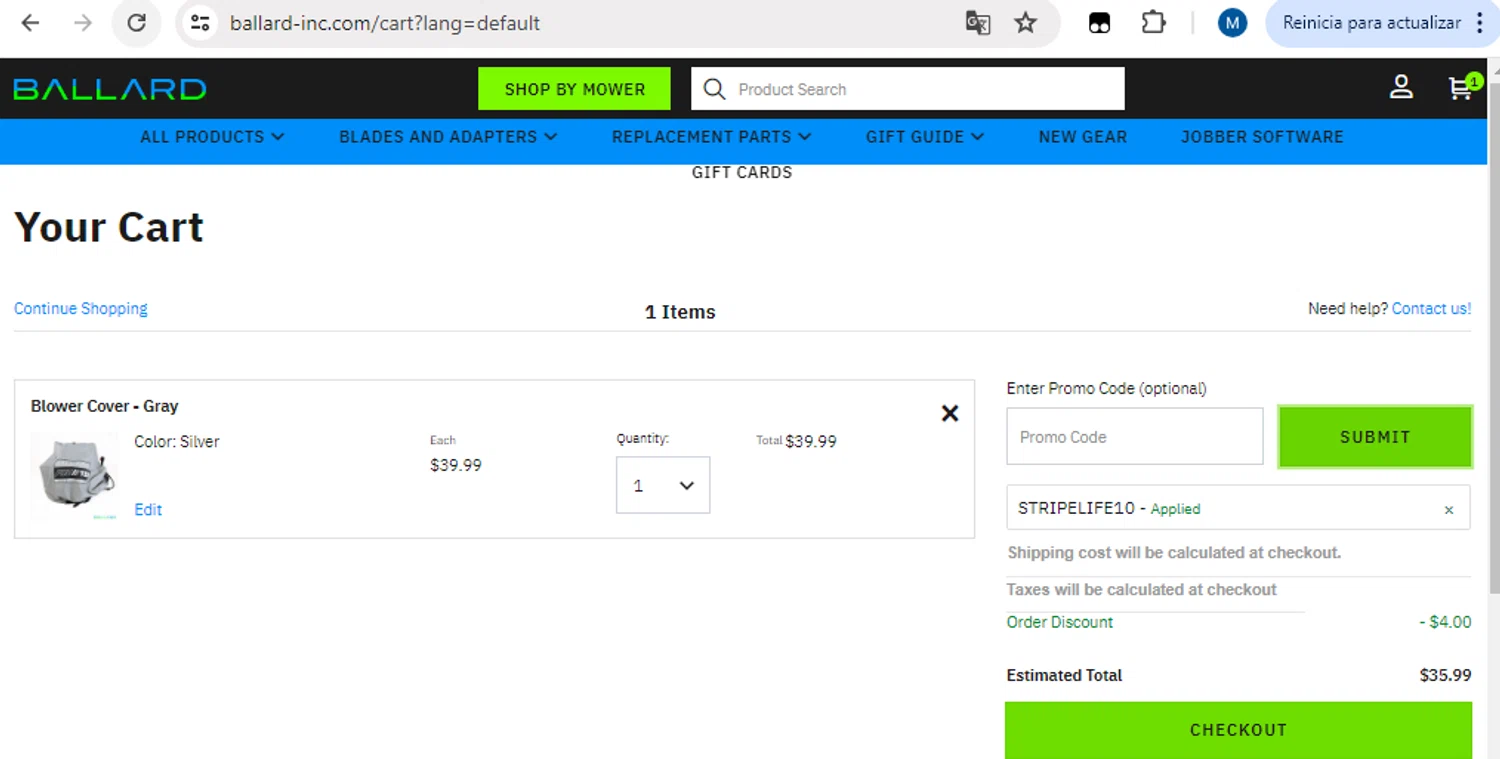
Task: Click Edit for the Blower Cover item
Action: click(148, 509)
